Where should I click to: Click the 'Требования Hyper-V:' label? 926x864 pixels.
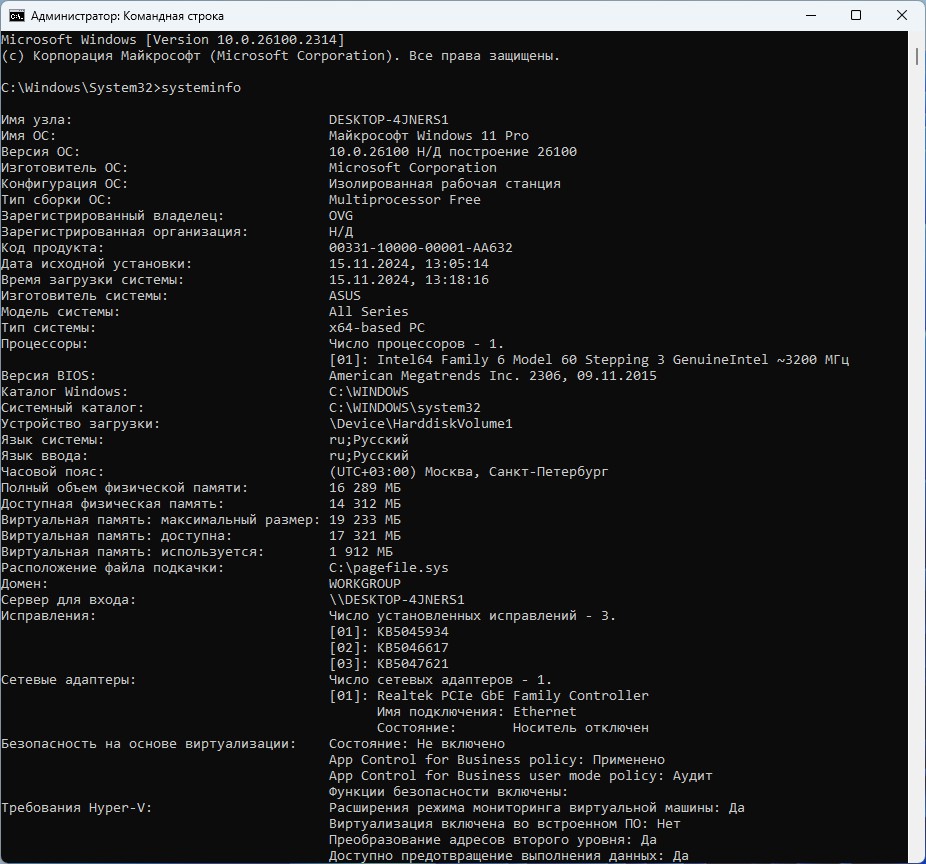[77, 807]
